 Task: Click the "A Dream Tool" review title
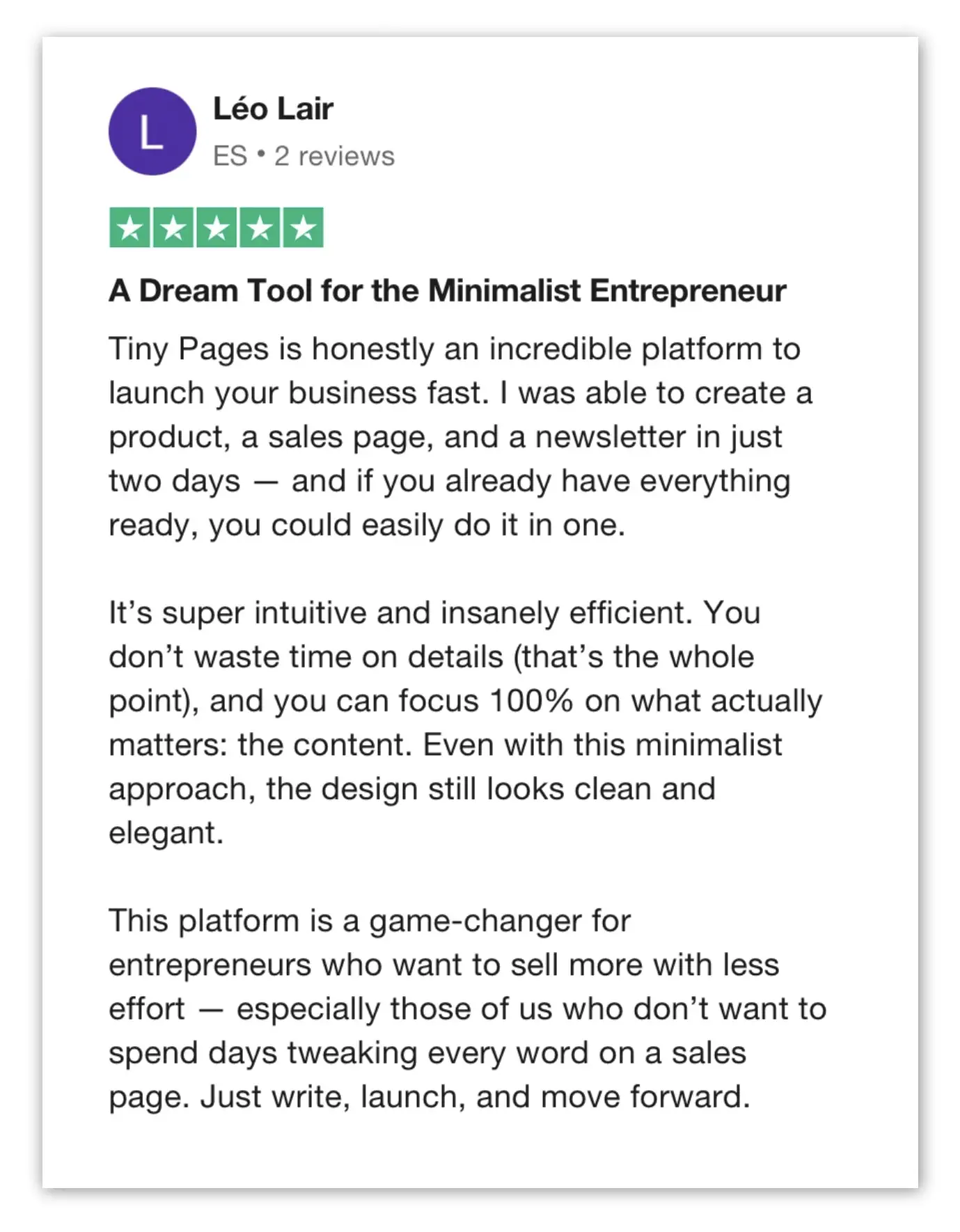pyautogui.click(x=447, y=291)
